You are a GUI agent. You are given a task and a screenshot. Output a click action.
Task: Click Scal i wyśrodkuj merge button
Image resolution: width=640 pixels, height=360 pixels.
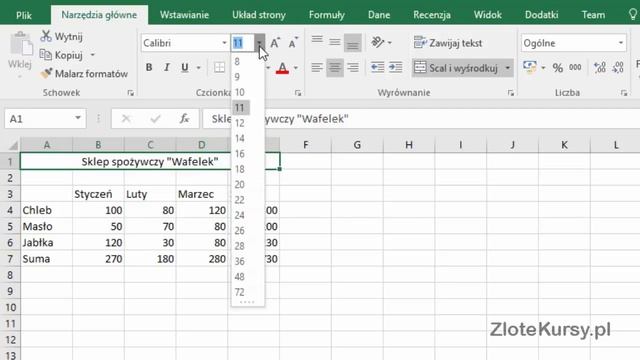pyautogui.click(x=456, y=68)
